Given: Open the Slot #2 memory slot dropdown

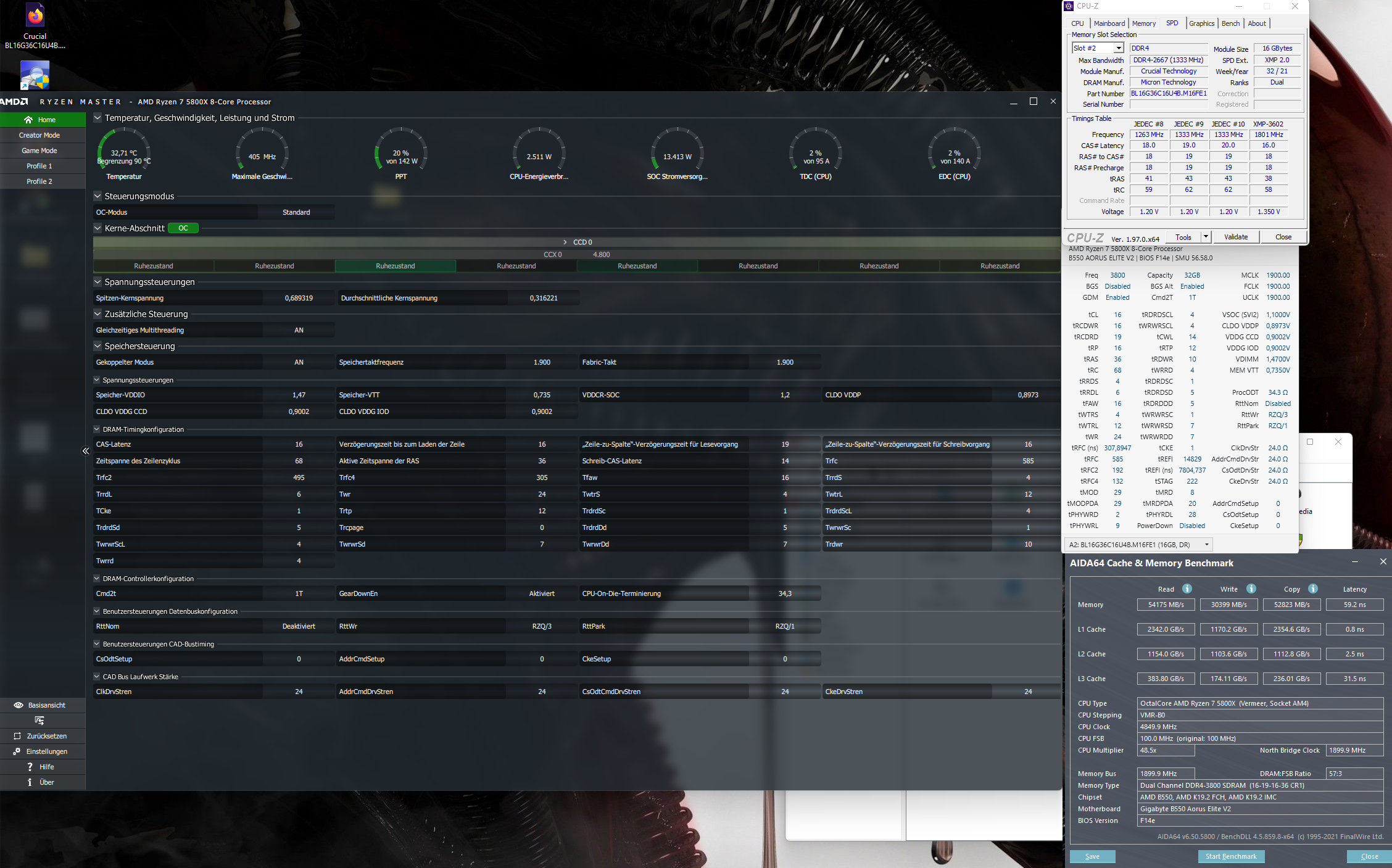Looking at the screenshot, I should (1118, 48).
